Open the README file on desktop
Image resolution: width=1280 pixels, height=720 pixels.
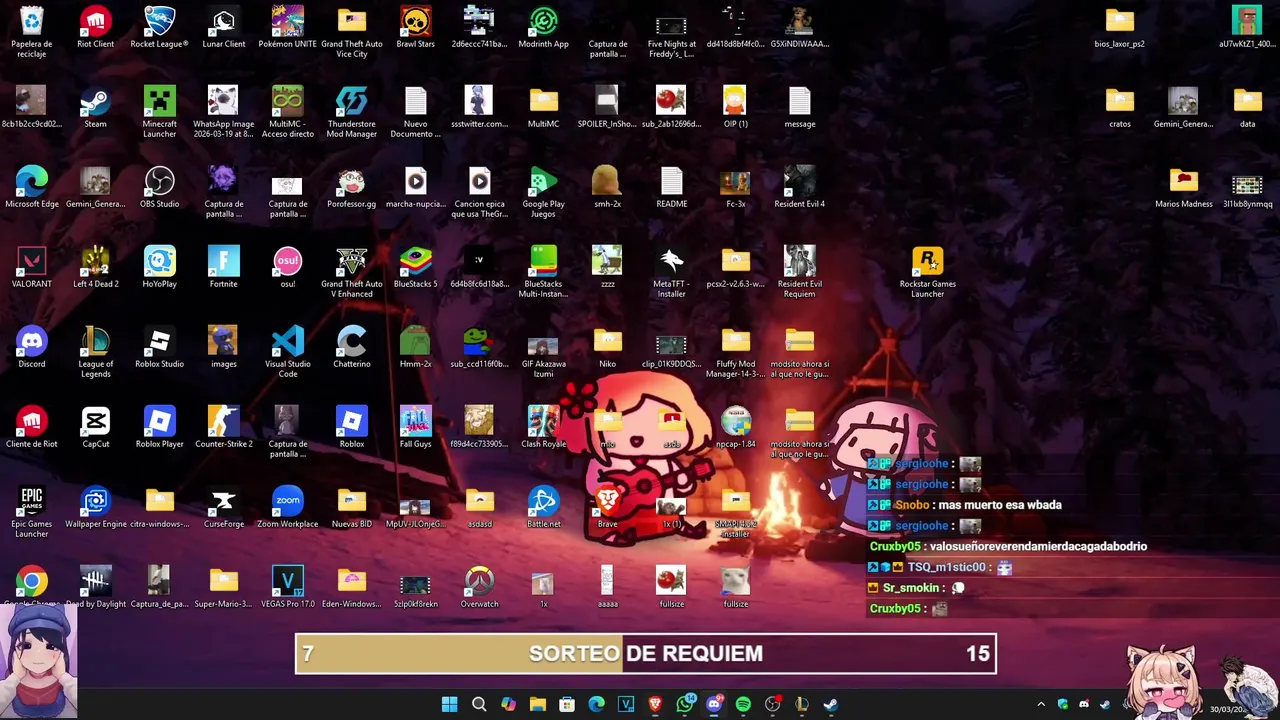[x=671, y=188]
